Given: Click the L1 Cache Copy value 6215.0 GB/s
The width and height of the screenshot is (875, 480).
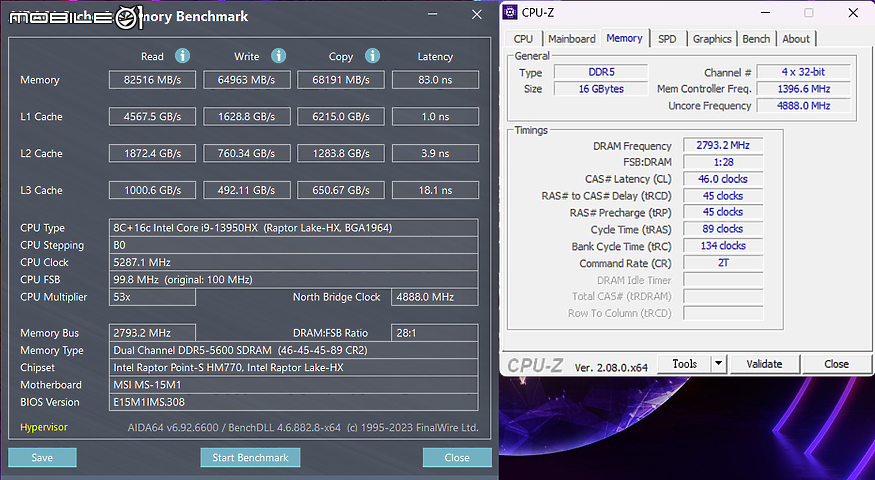Looking at the screenshot, I should point(341,117).
